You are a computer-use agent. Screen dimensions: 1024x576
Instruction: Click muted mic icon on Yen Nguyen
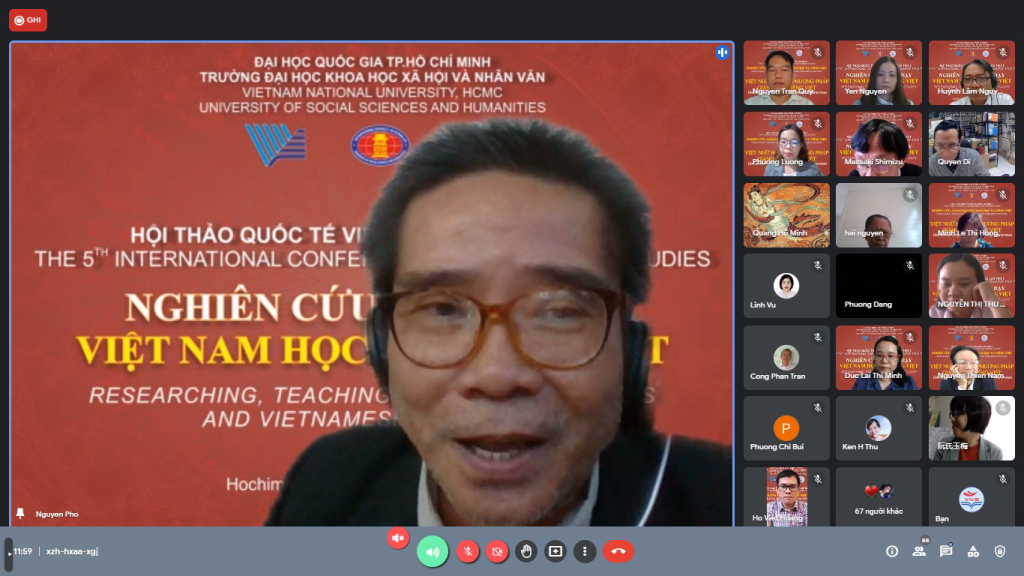tap(910, 52)
